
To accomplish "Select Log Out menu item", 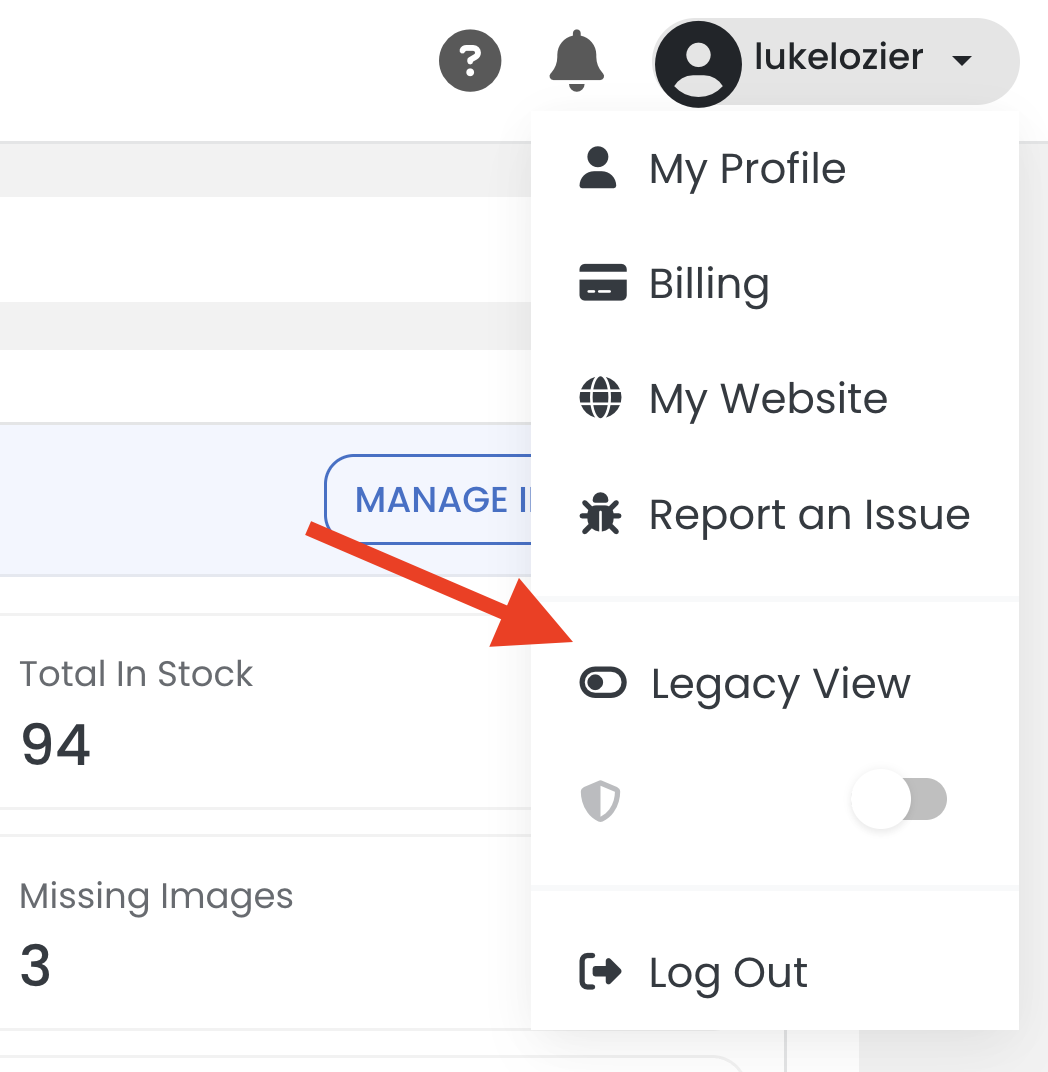I will [775, 972].
